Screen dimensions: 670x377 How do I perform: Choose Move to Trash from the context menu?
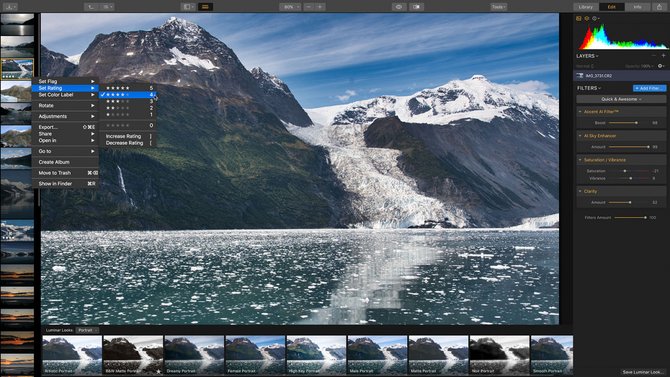point(65,173)
